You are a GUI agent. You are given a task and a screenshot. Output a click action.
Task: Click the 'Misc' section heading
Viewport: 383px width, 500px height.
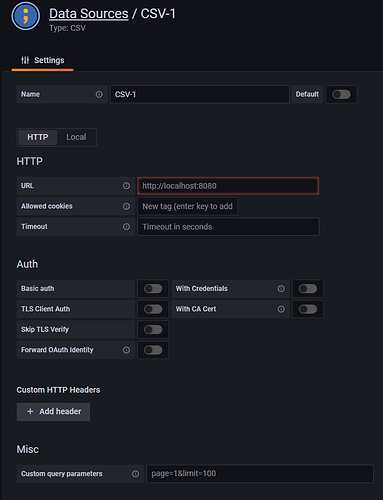coord(28,449)
